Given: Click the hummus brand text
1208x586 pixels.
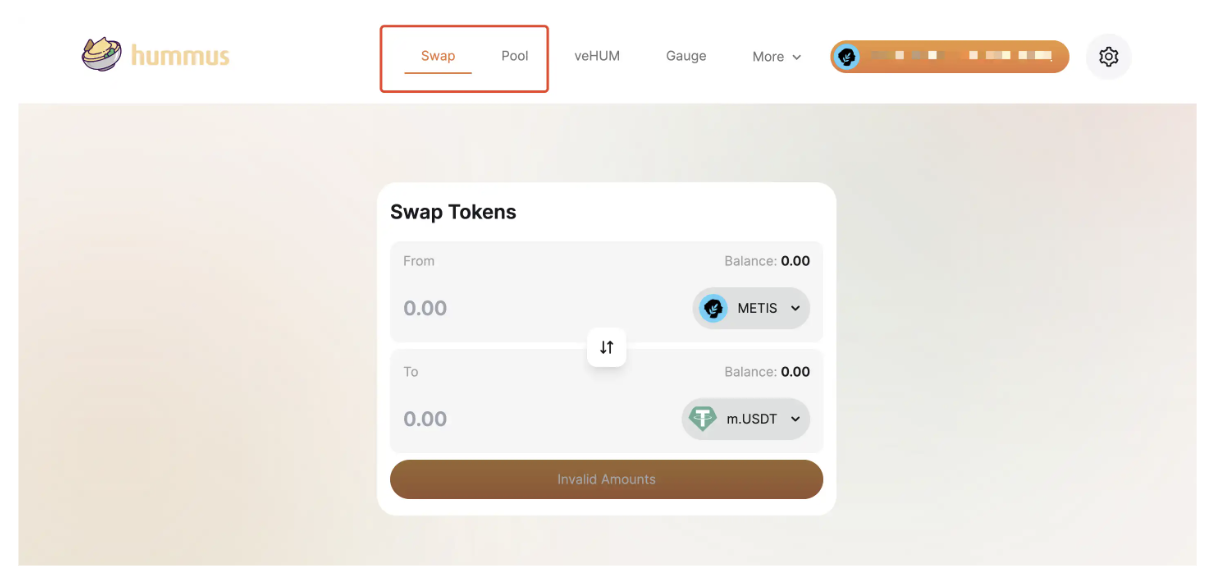Looking at the screenshot, I should 180,55.
